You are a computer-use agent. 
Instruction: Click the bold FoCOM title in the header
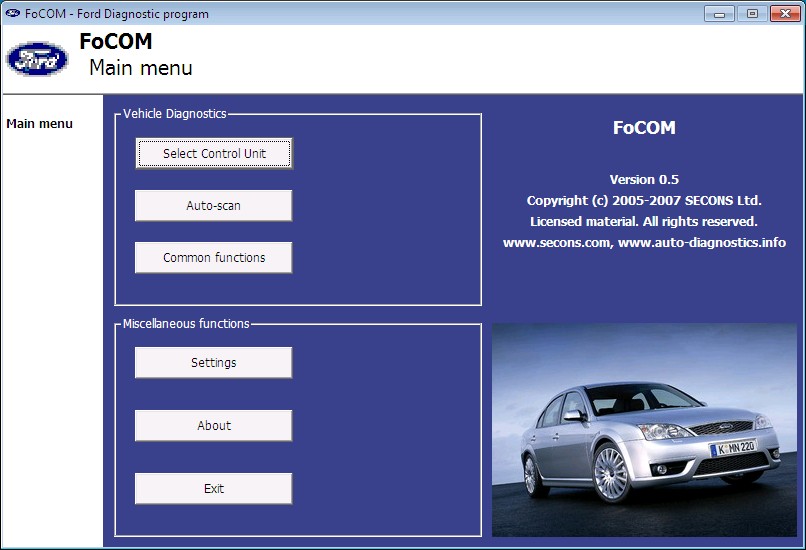[116, 41]
